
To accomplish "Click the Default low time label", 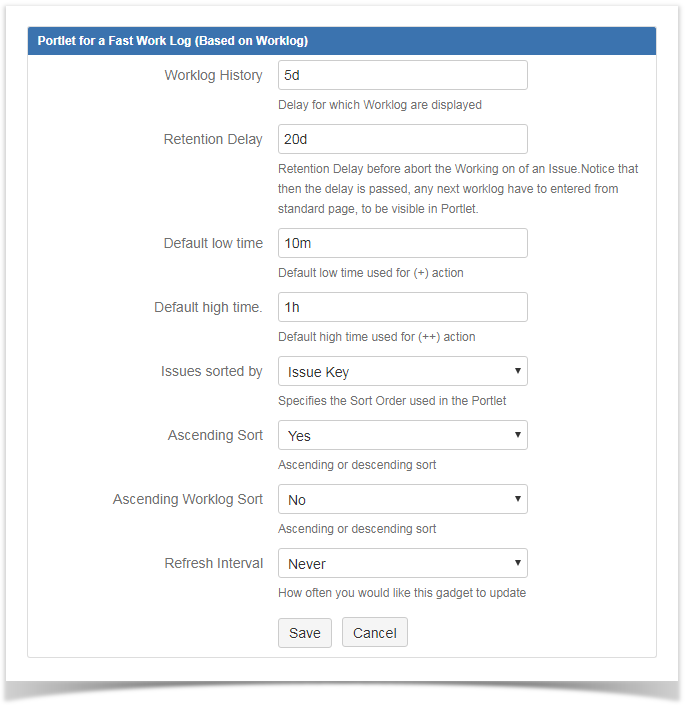I will click(213, 243).
